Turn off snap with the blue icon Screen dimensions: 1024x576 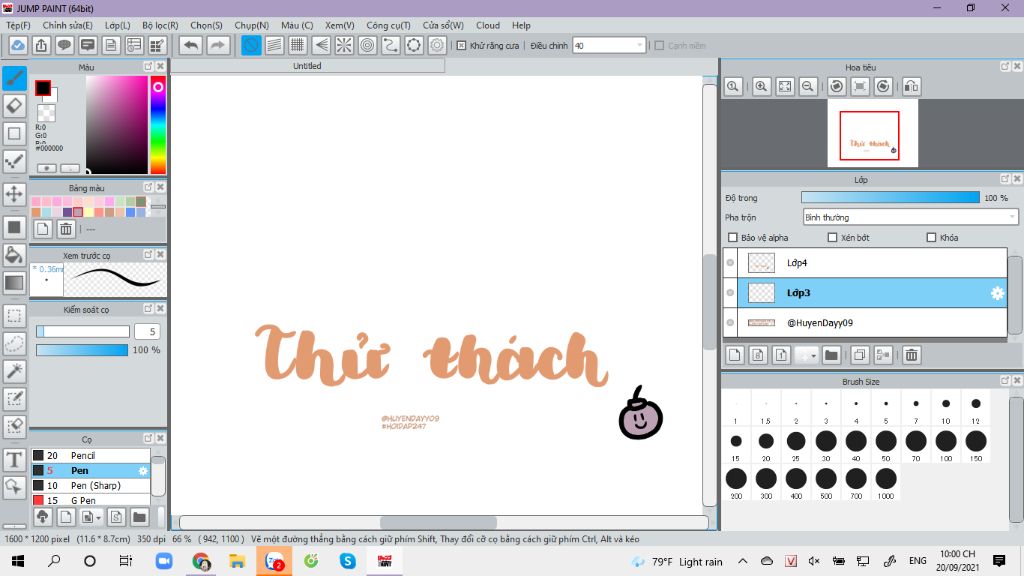(251, 46)
